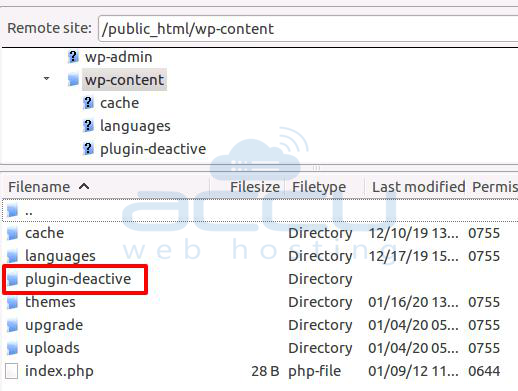Click the Remote site path field
The width and height of the screenshot is (518, 391).
coord(308,29)
